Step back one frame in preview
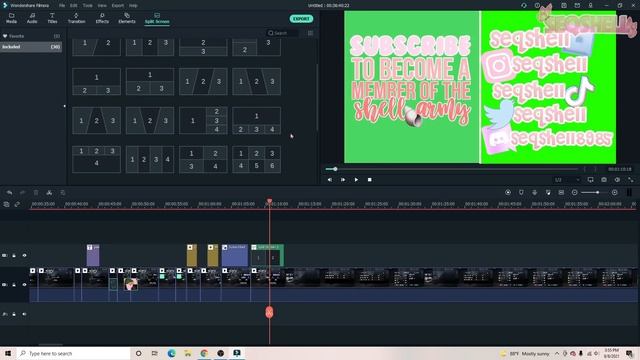This screenshot has height=360, width=640. point(330,180)
